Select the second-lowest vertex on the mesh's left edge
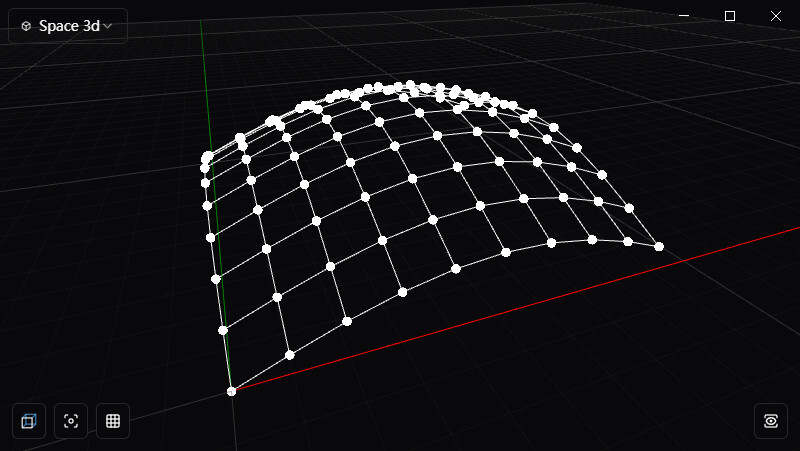 pyautogui.click(x=223, y=330)
